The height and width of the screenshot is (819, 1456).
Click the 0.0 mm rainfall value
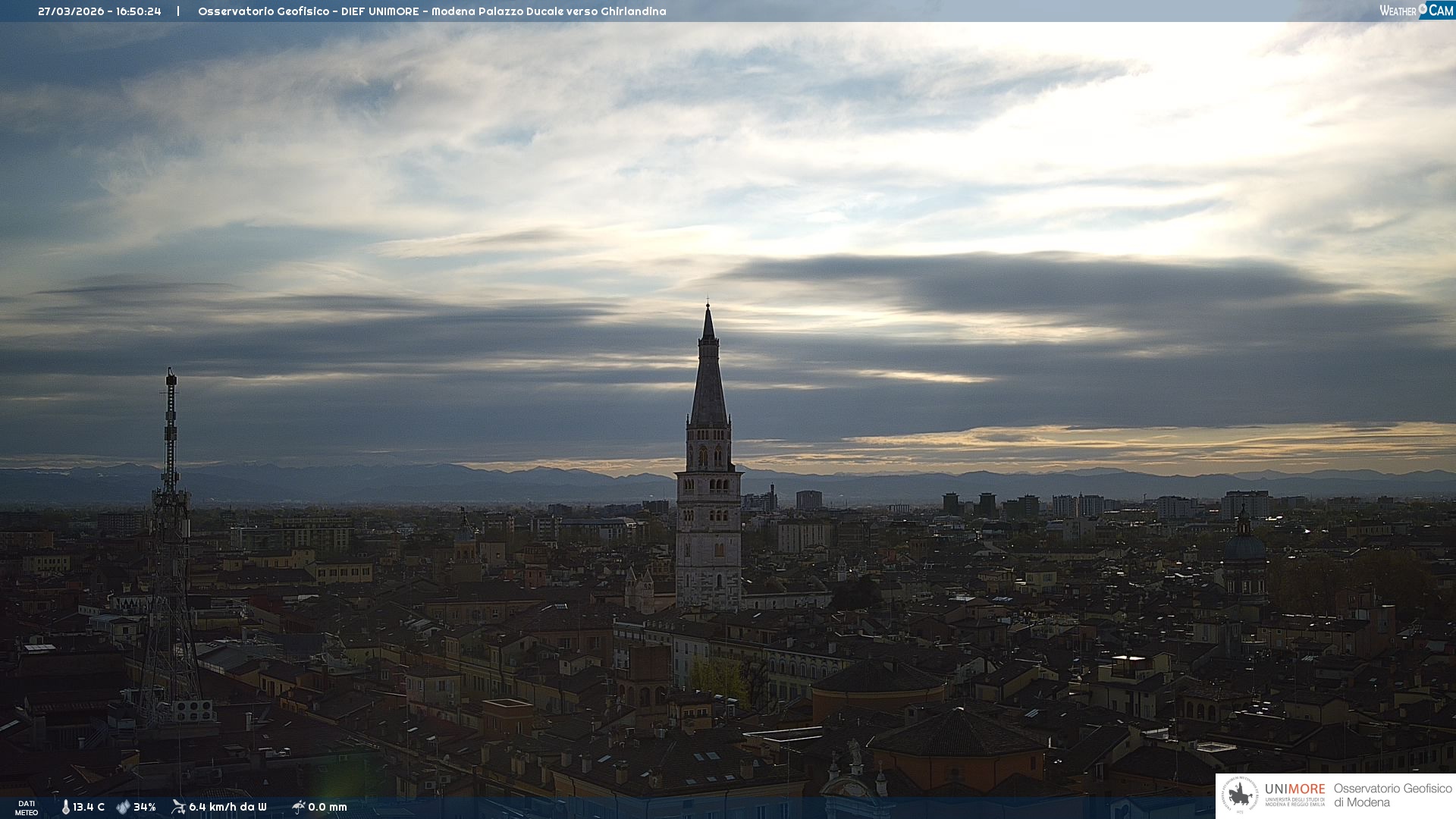(x=328, y=807)
